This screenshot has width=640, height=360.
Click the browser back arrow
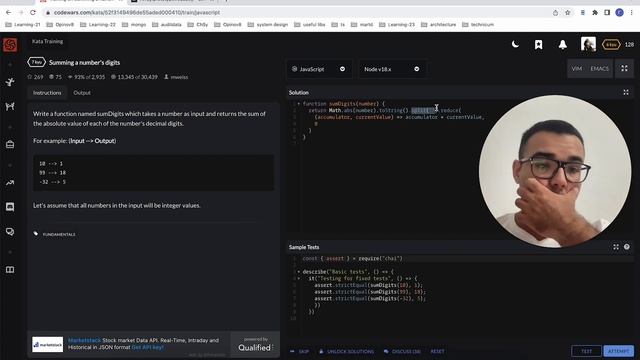(x=8, y=13)
